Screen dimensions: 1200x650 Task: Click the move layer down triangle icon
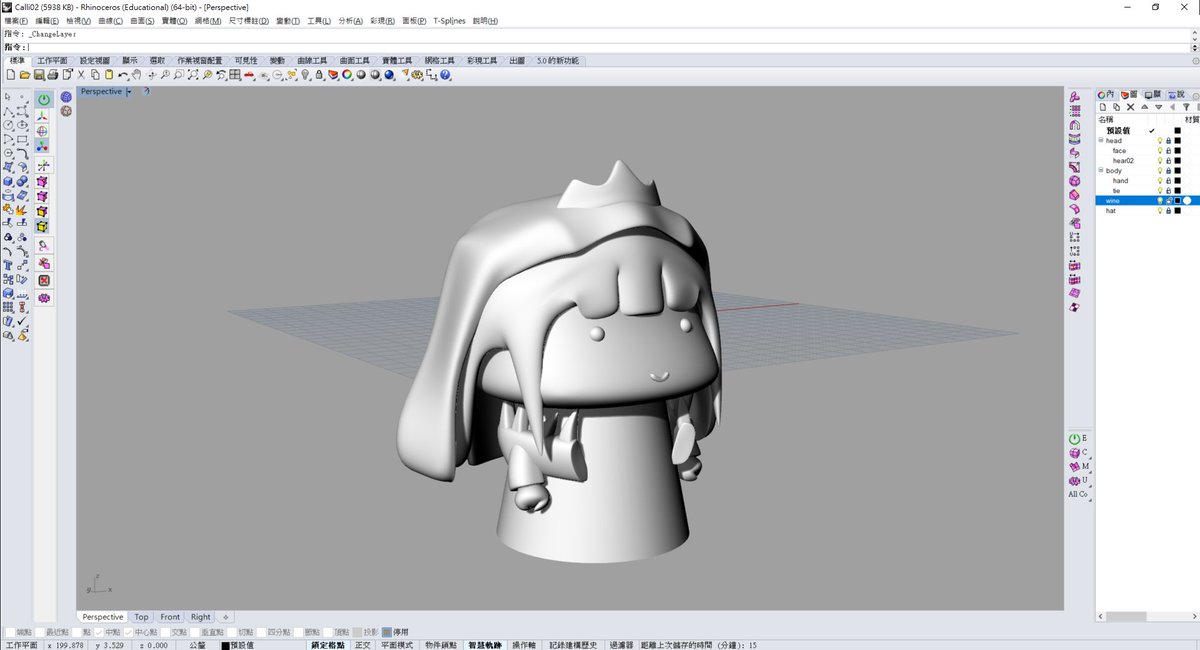(x=1158, y=107)
